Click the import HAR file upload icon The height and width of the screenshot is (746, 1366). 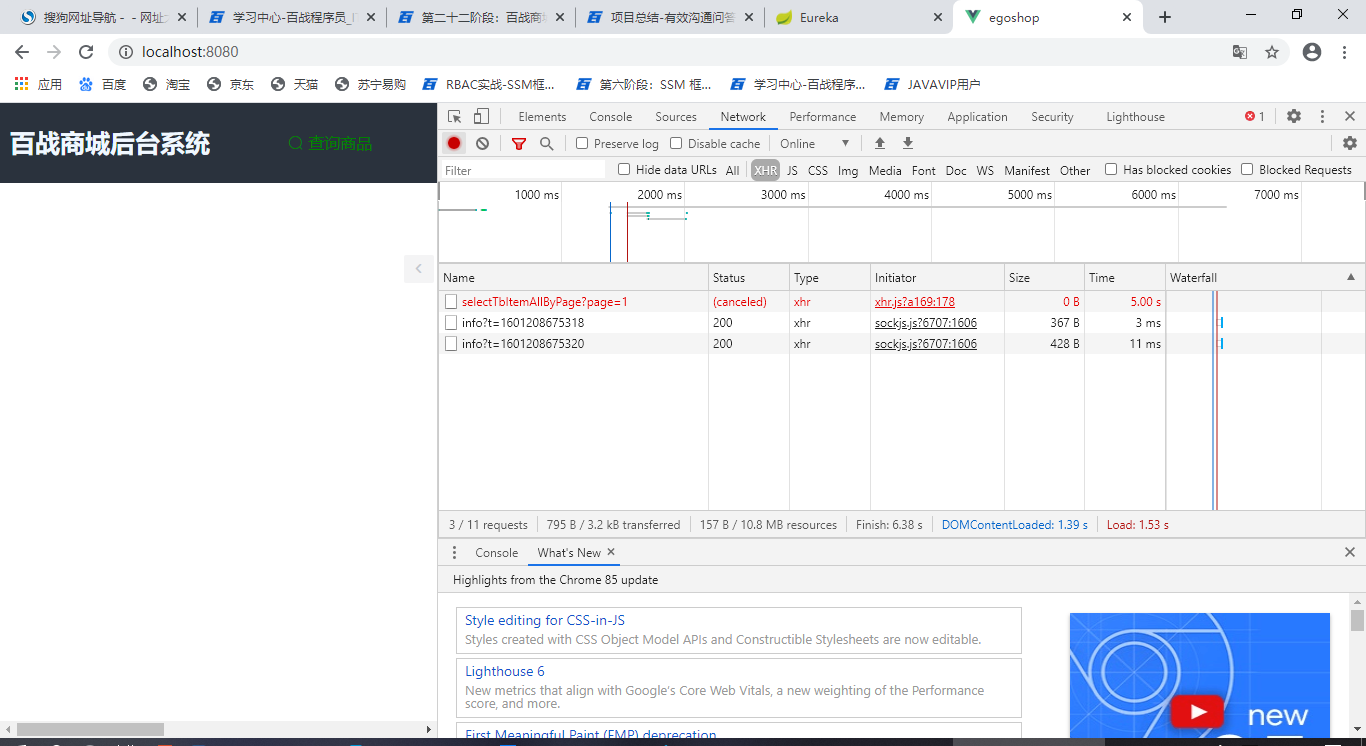click(880, 143)
